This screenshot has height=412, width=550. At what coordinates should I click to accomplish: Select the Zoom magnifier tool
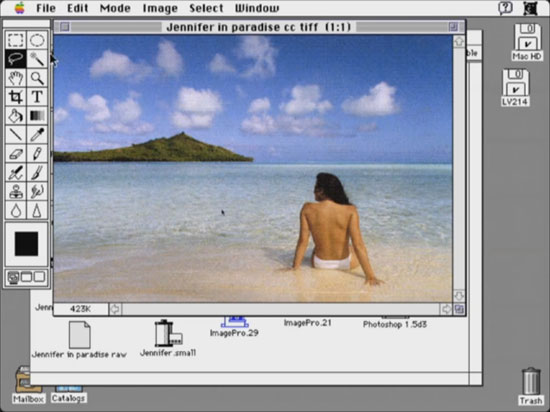(x=37, y=78)
